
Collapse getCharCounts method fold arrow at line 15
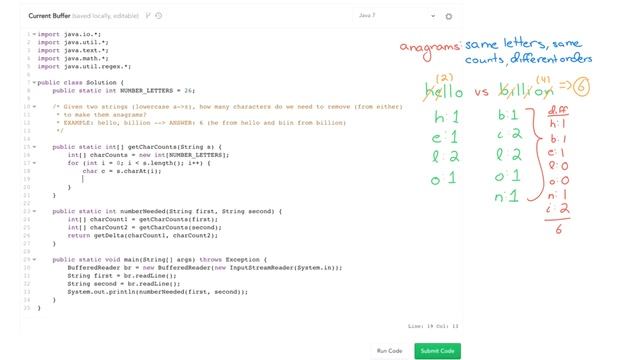click(x=34, y=147)
